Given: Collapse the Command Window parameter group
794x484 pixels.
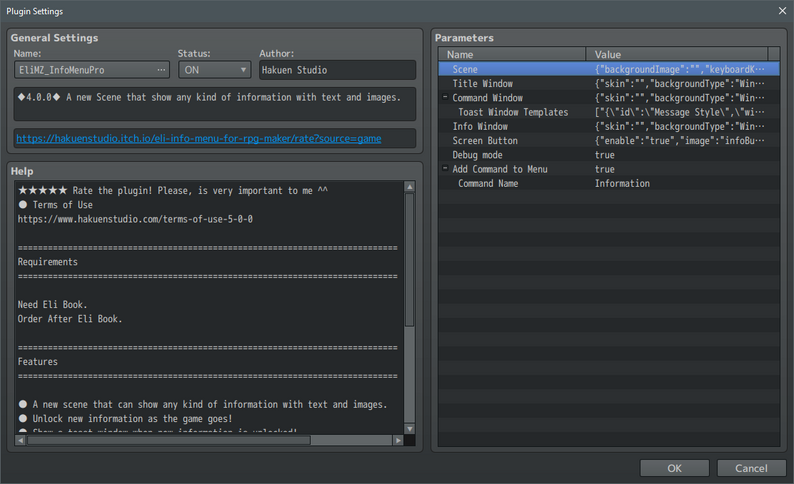Looking at the screenshot, I should coord(445,97).
